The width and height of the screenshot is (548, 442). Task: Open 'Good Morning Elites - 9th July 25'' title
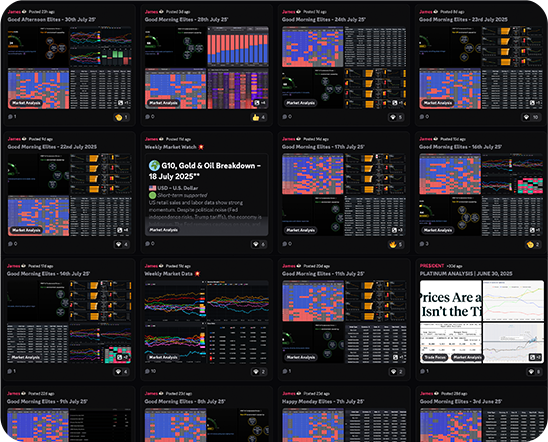click(47, 401)
